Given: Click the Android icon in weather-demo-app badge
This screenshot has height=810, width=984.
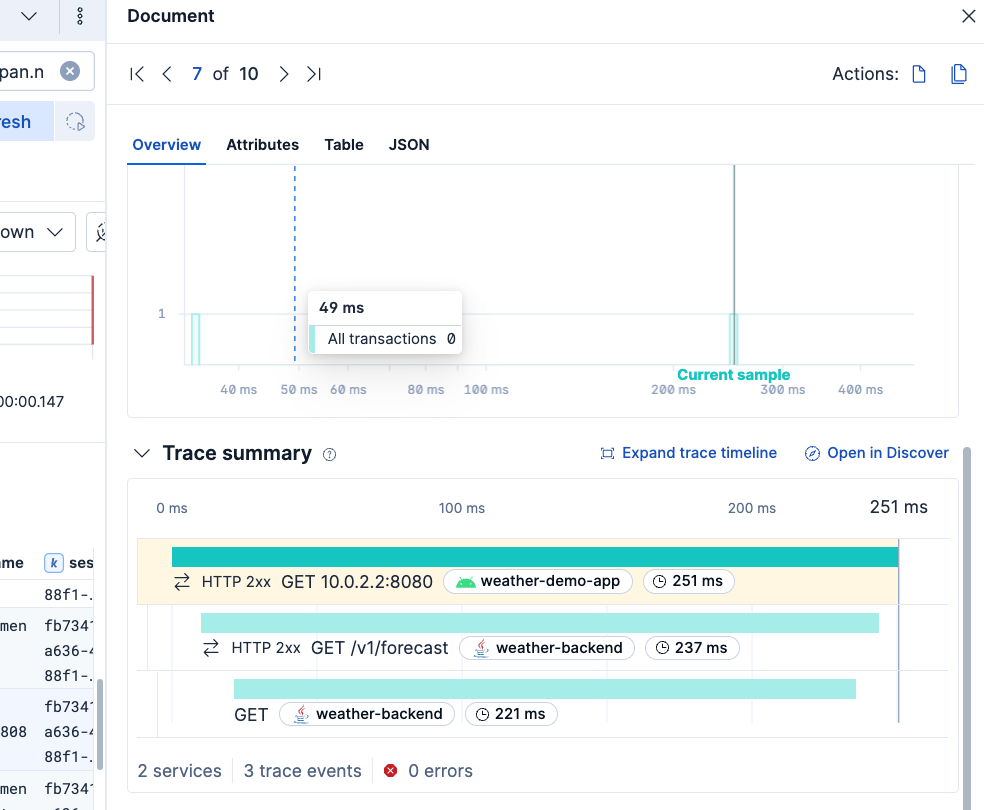Looking at the screenshot, I should click(466, 583).
